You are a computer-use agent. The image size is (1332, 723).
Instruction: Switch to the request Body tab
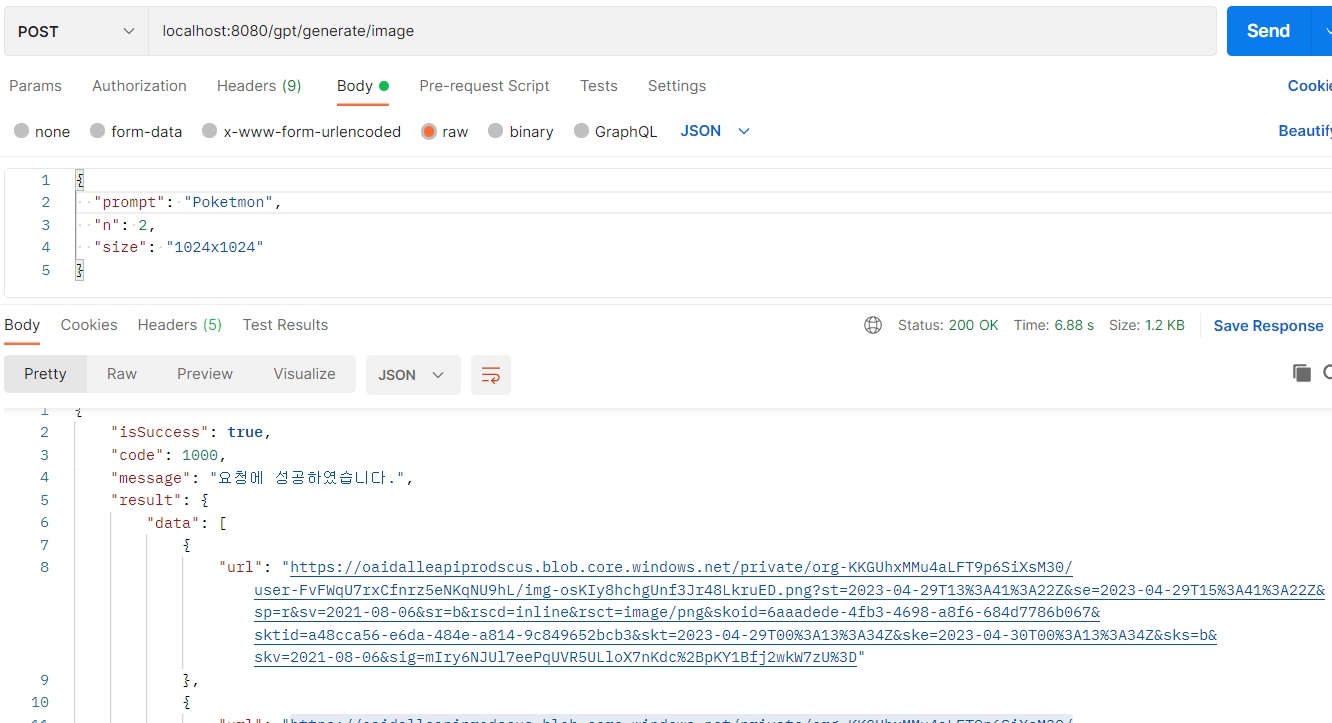[362, 86]
